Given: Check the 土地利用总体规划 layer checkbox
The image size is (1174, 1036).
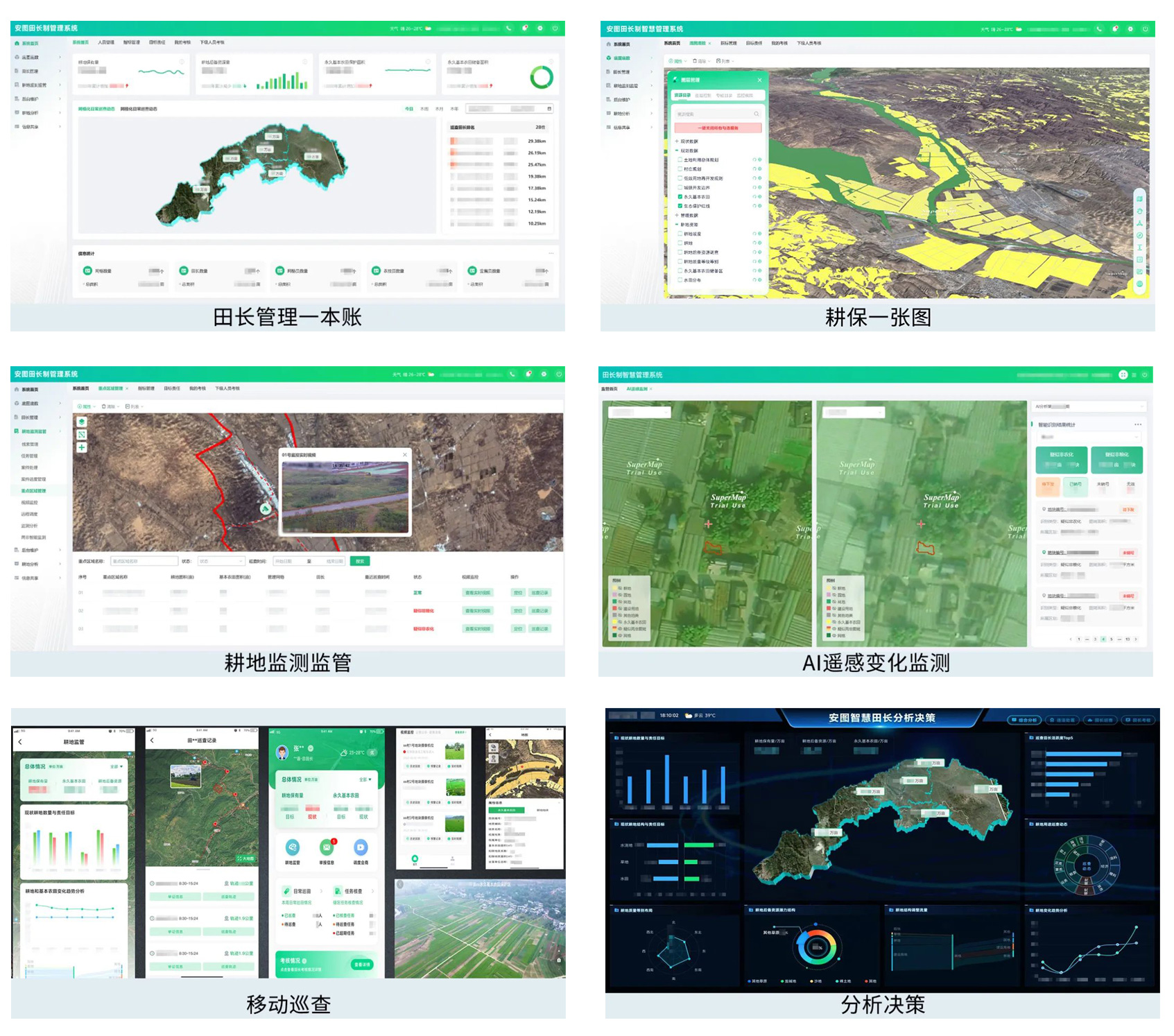Looking at the screenshot, I should (680, 159).
